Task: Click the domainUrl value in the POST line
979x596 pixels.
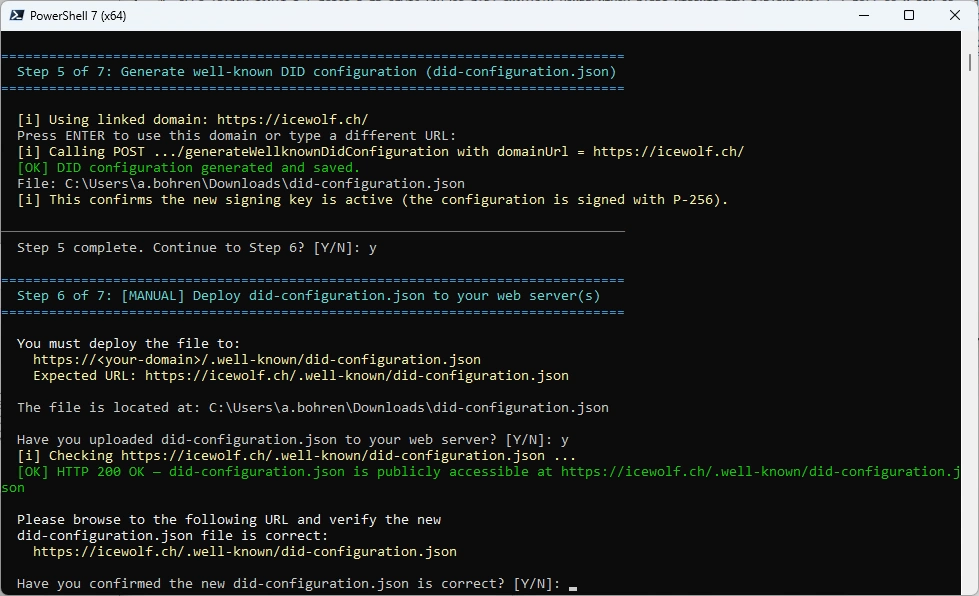Action: click(668, 152)
